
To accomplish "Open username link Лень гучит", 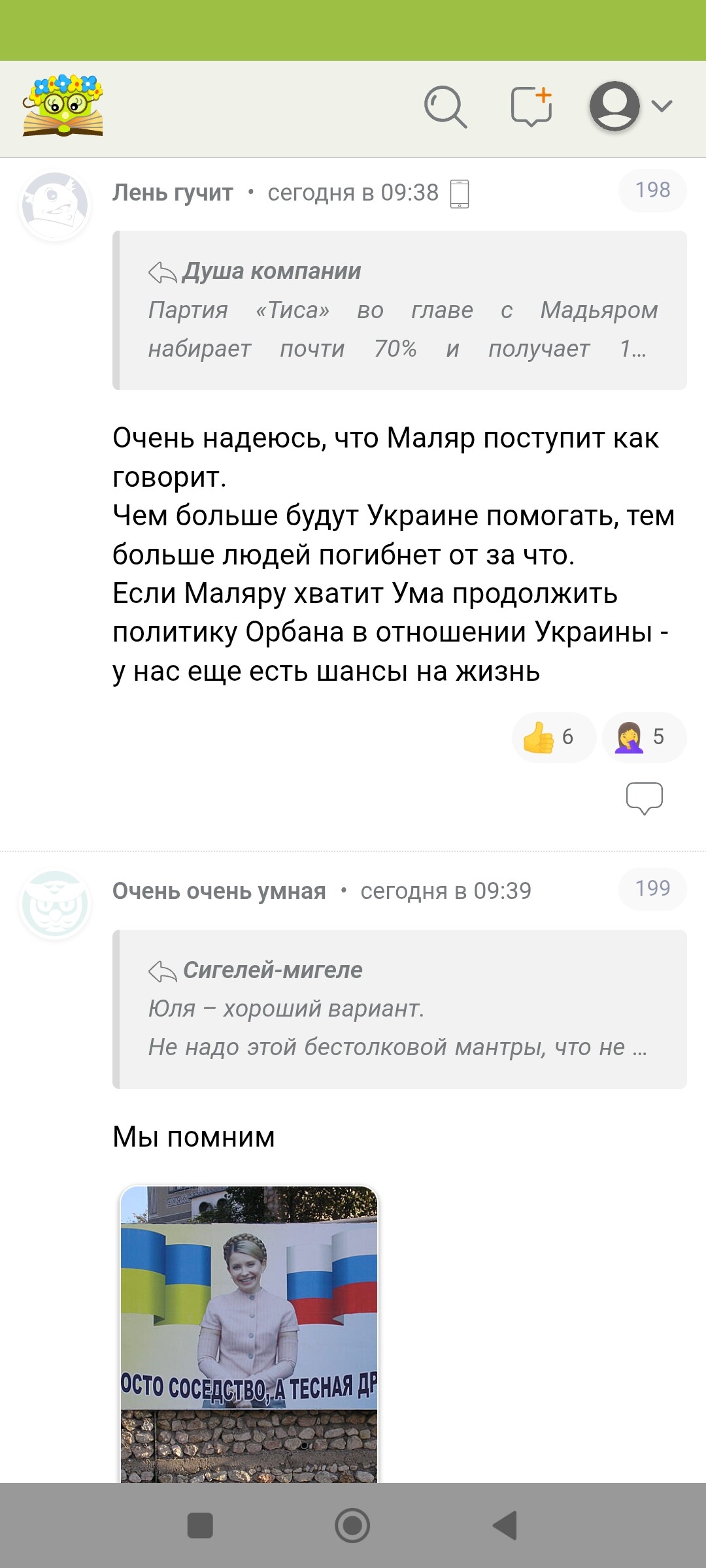I will pos(173,193).
